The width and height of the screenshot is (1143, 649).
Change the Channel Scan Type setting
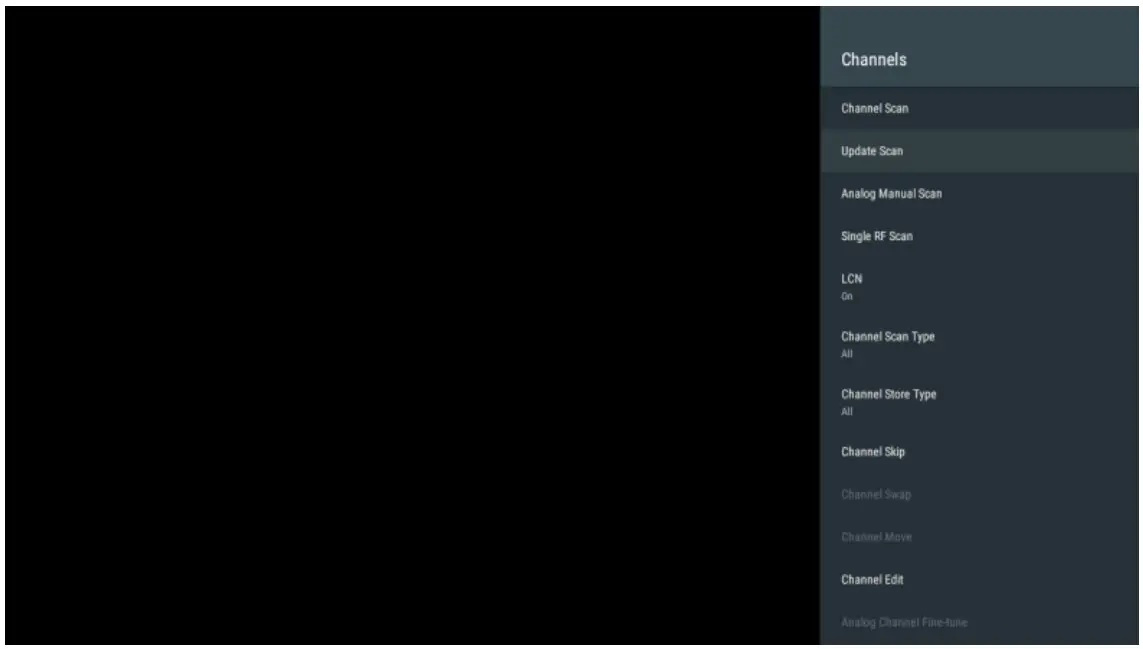pyautogui.click(x=979, y=344)
